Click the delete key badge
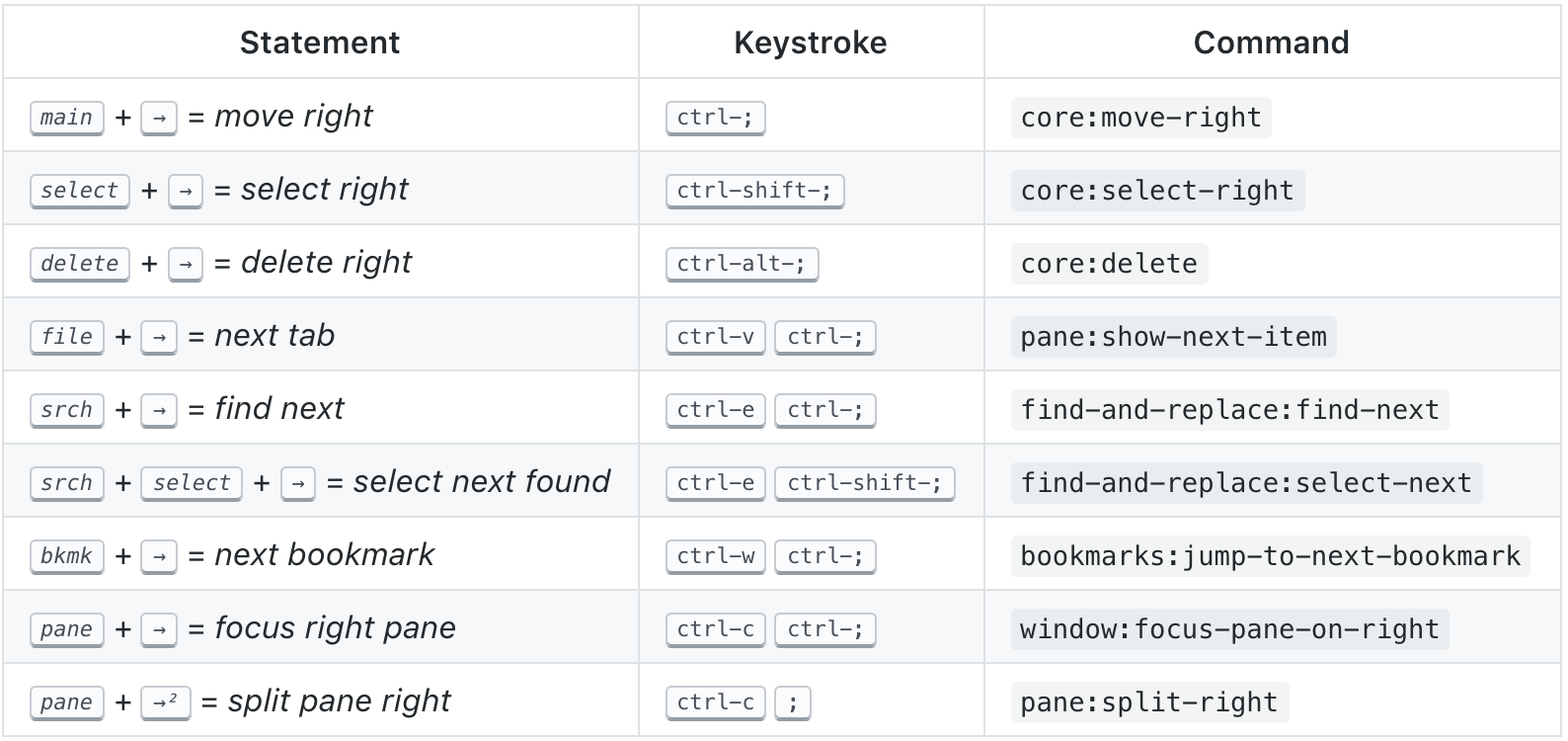The height and width of the screenshot is (741, 1568). coord(80,264)
